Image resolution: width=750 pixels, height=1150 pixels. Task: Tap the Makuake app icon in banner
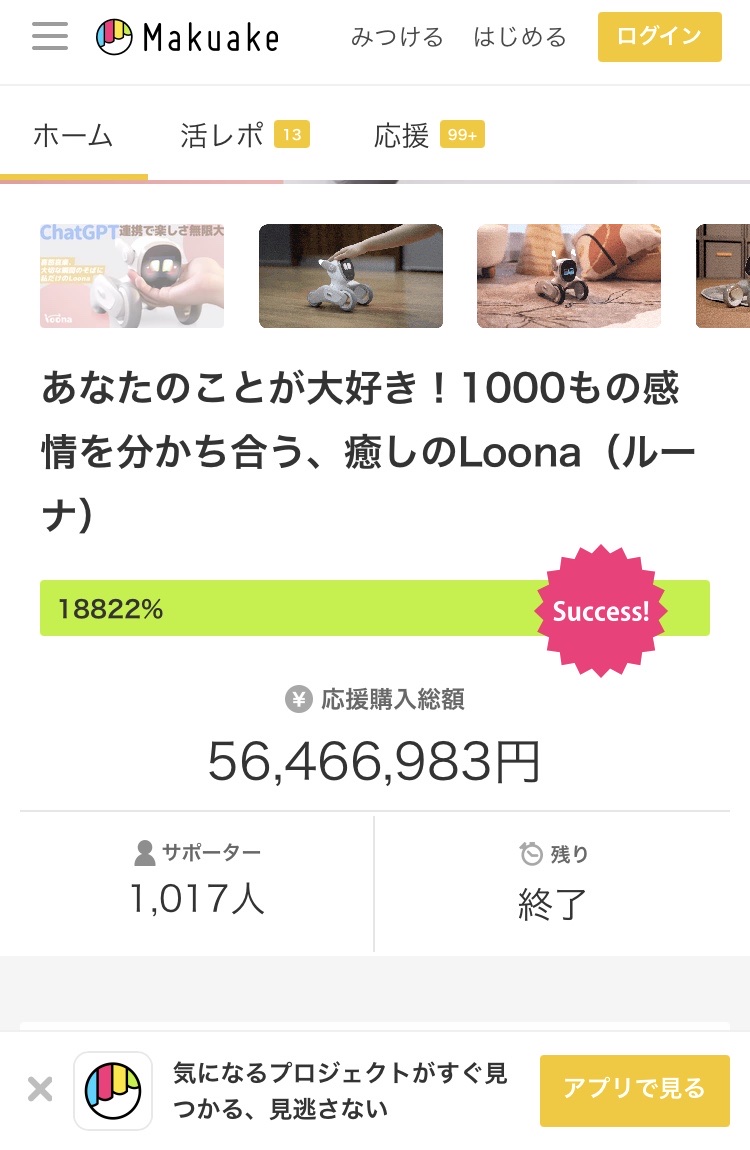tap(113, 1091)
